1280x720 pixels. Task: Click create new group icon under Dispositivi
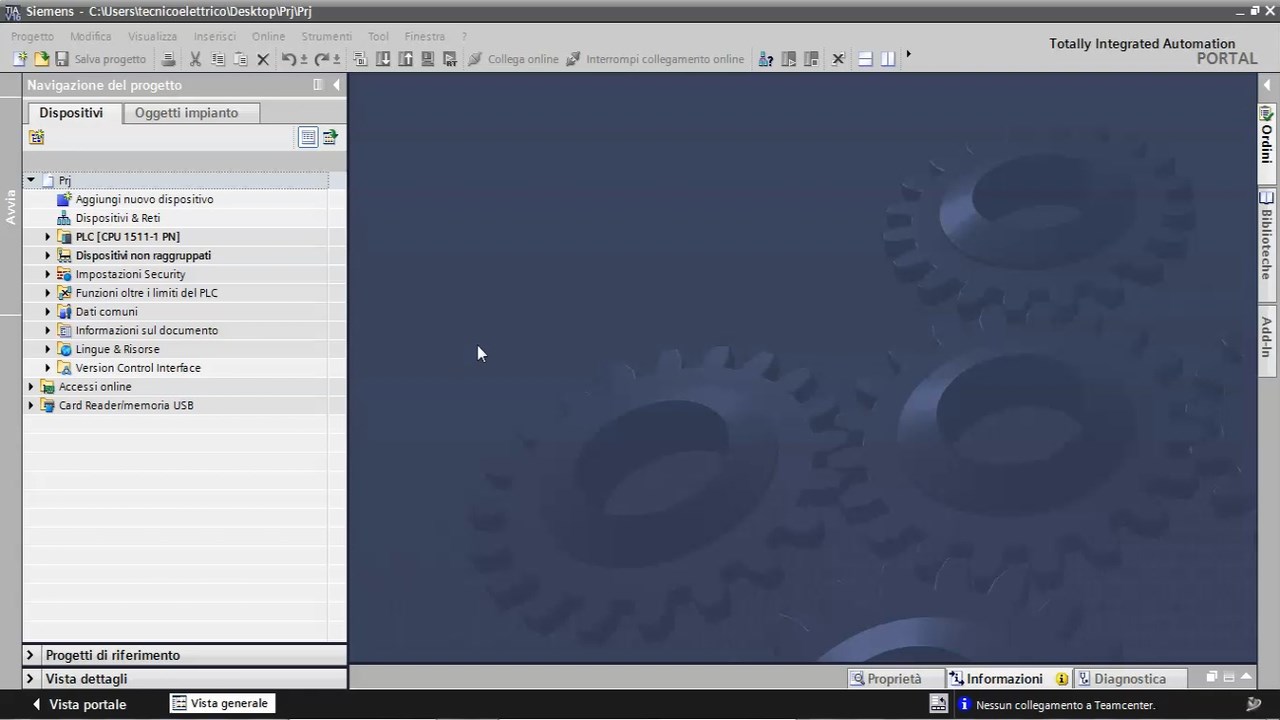click(x=37, y=137)
